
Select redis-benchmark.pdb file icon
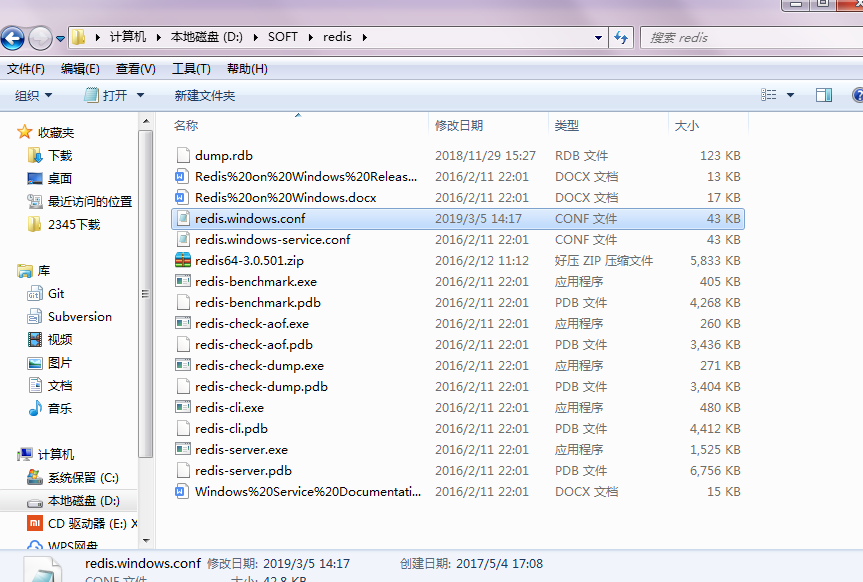(x=183, y=302)
